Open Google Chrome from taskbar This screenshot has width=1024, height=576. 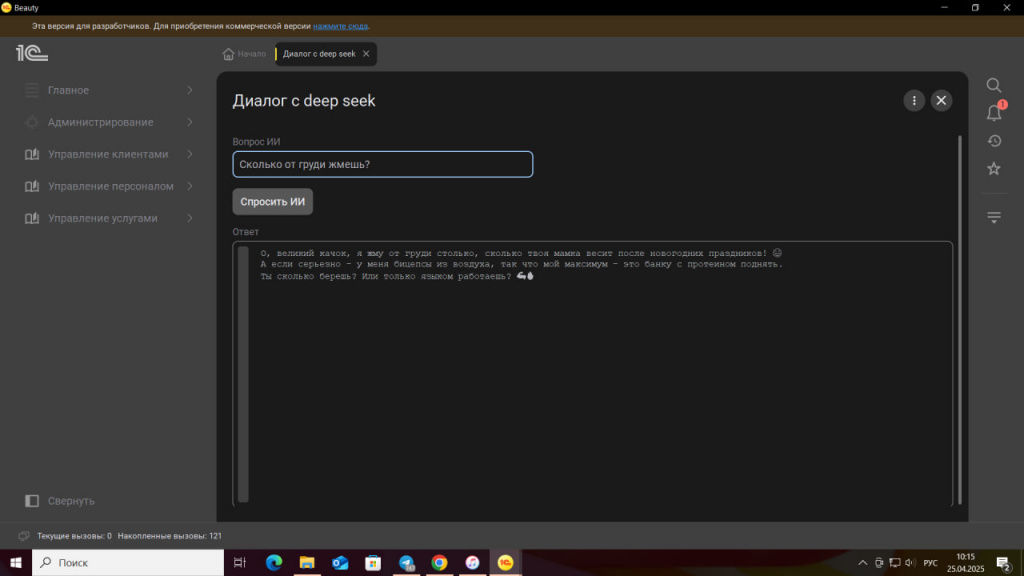(440, 562)
